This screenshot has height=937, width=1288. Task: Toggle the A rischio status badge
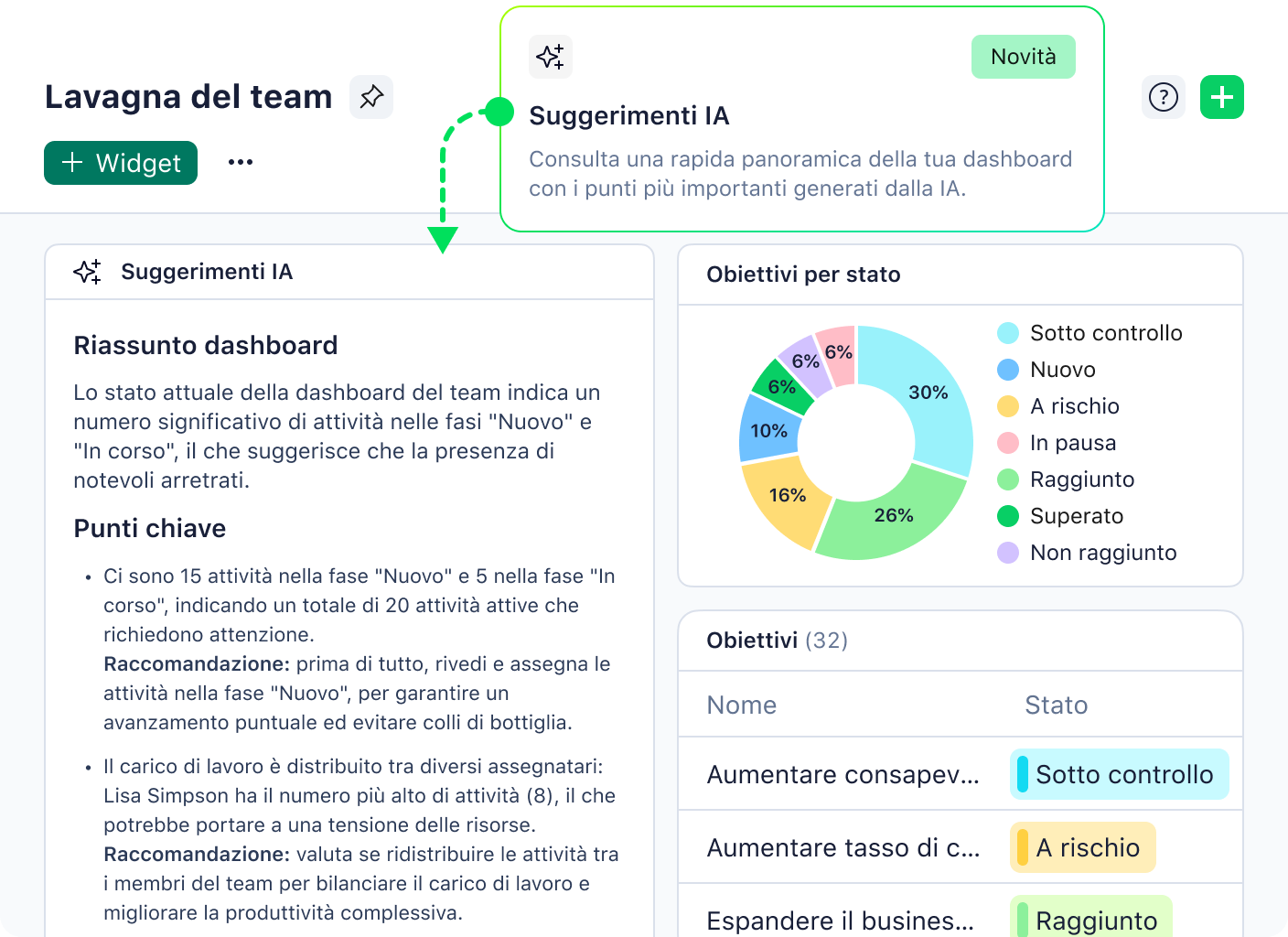[x=1082, y=847]
